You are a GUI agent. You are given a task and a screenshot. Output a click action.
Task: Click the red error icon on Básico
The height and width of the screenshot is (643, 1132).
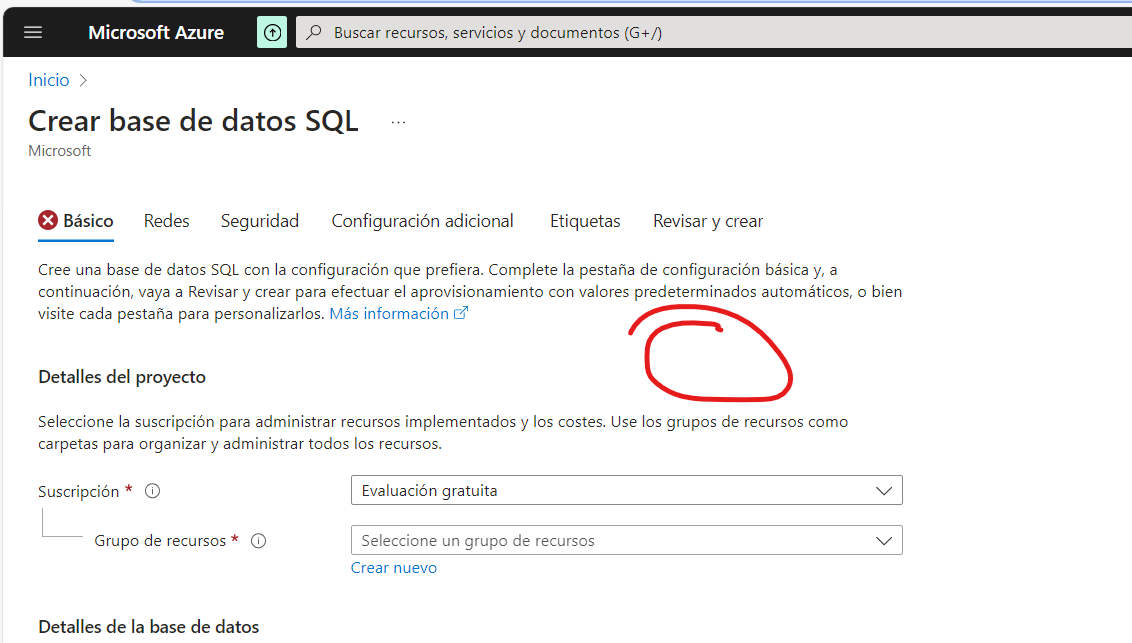click(48, 220)
